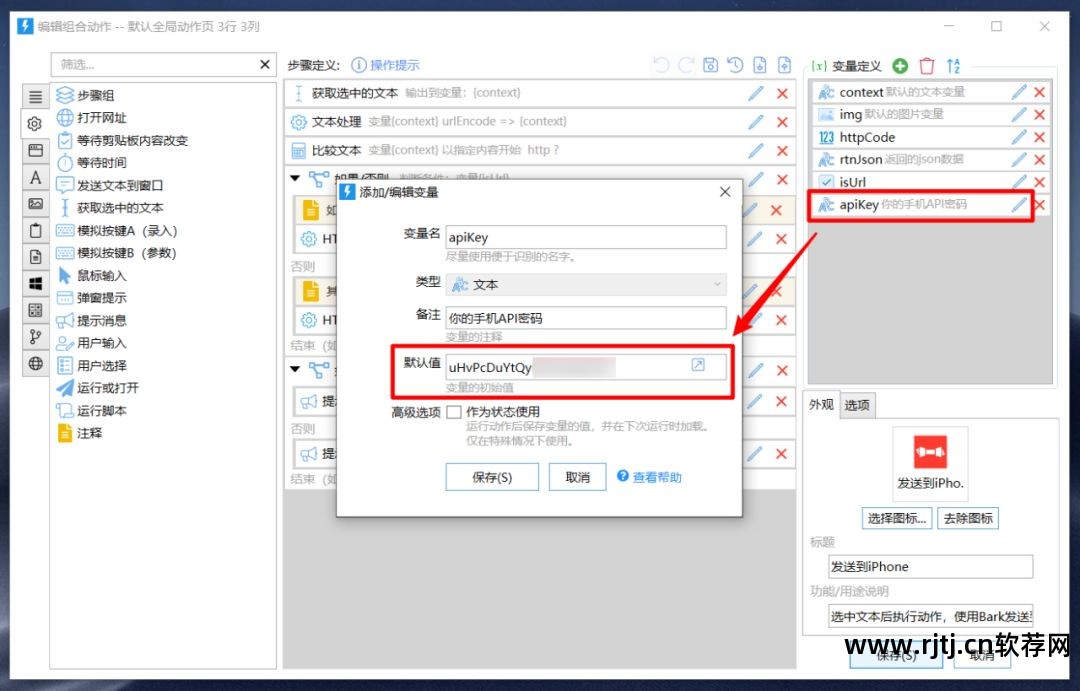Edit the 获取选中的文本 step
Screen dimensions: 1080x691
click(x=756, y=93)
